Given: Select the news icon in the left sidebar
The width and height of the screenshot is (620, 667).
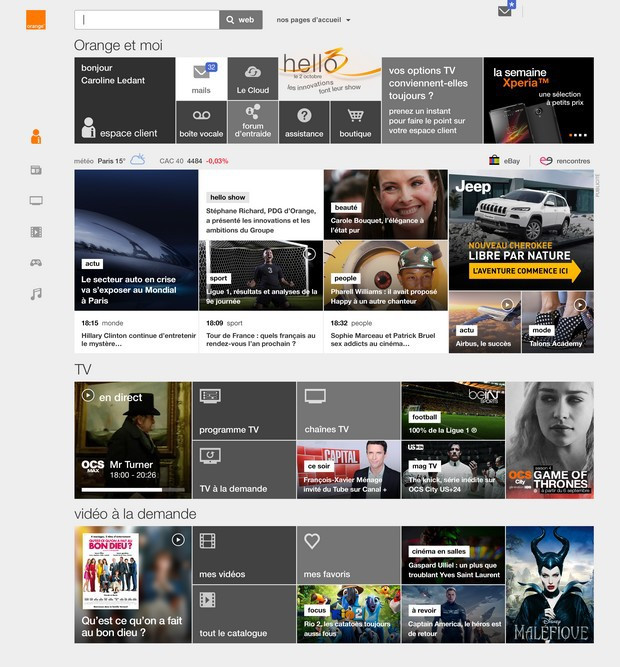Looking at the screenshot, I should (36, 170).
